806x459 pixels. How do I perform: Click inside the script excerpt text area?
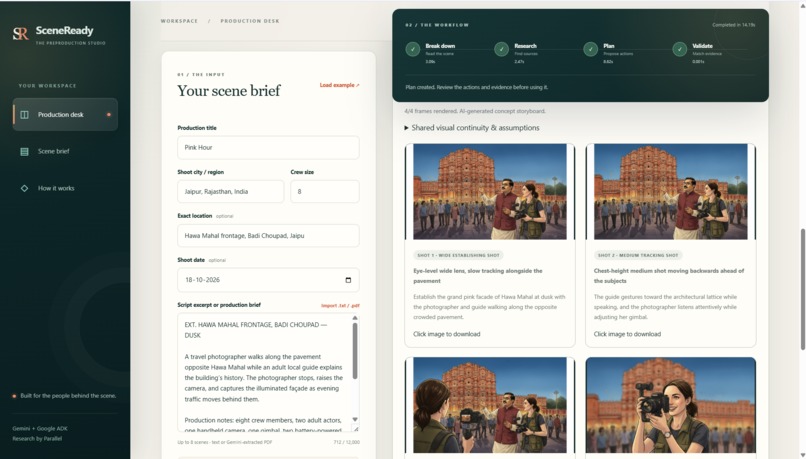(264, 373)
